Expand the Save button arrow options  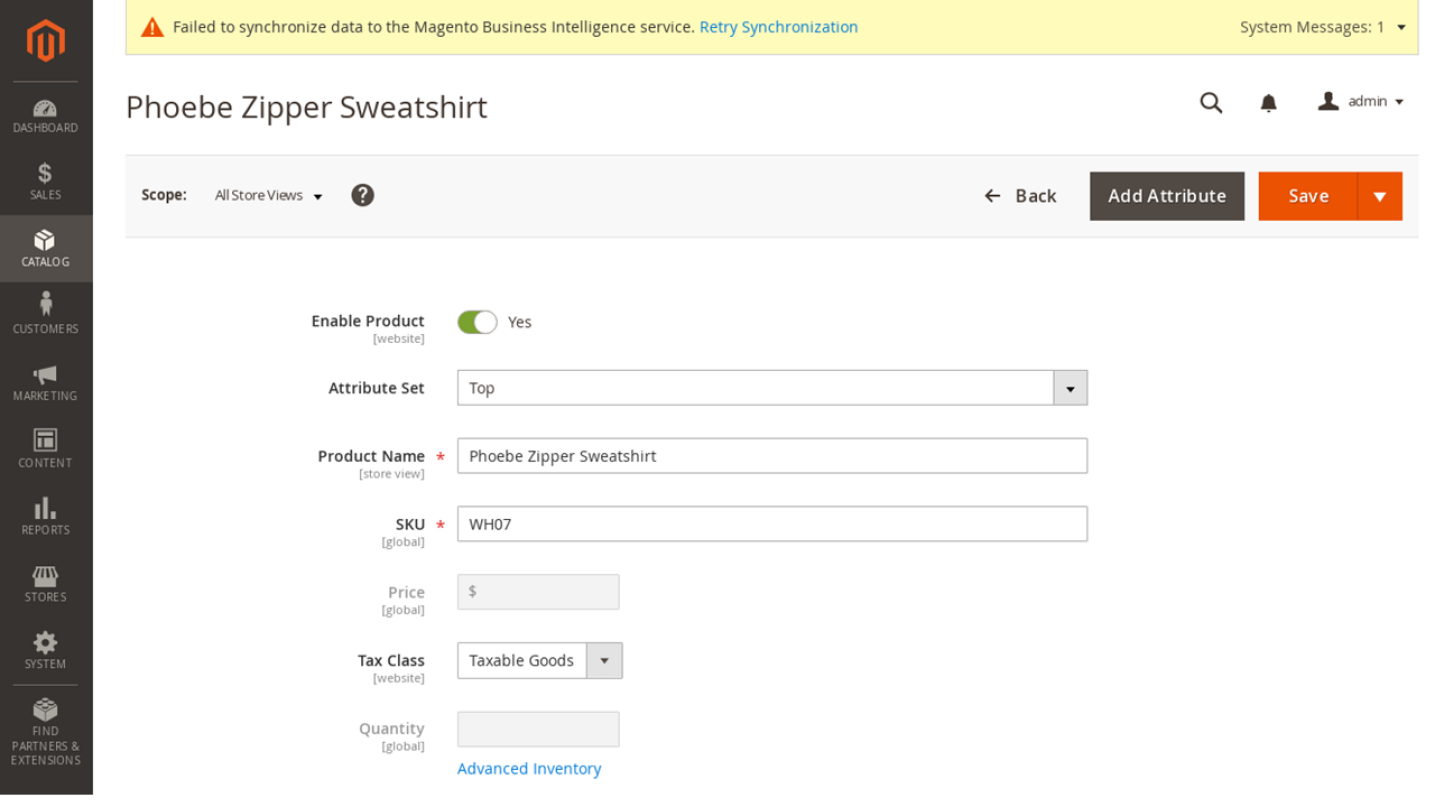[x=1380, y=196]
